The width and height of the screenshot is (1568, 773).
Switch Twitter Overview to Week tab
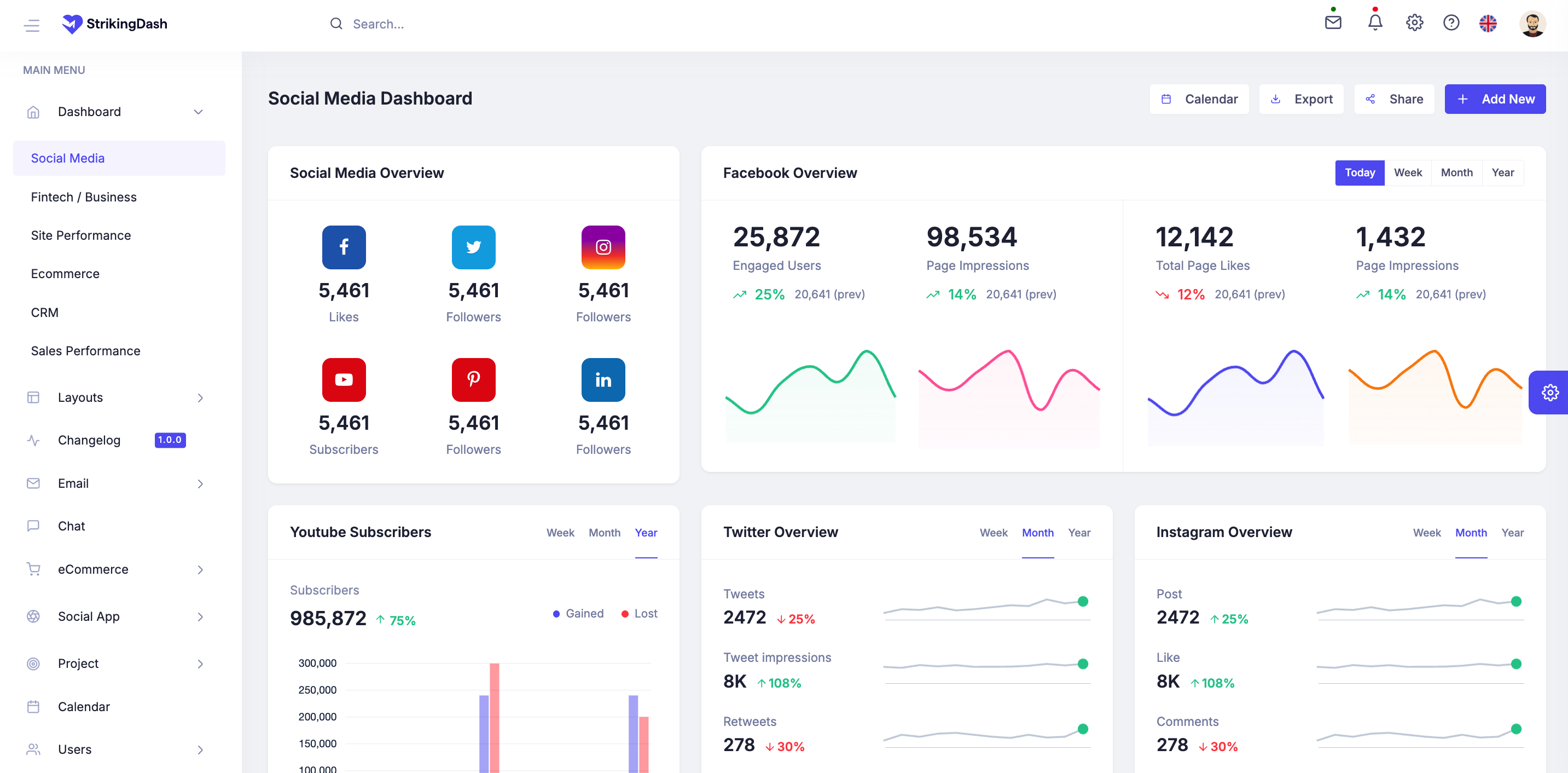tap(993, 532)
